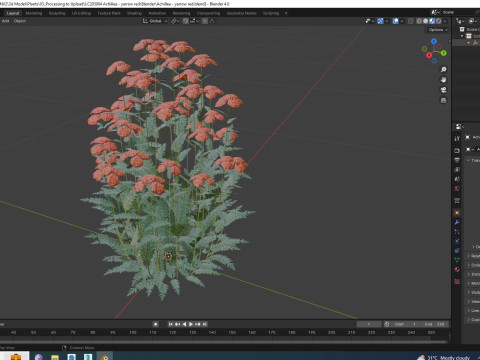Open the Collection properties tab
The width and height of the screenshot is (480, 360).
[x=457, y=201]
